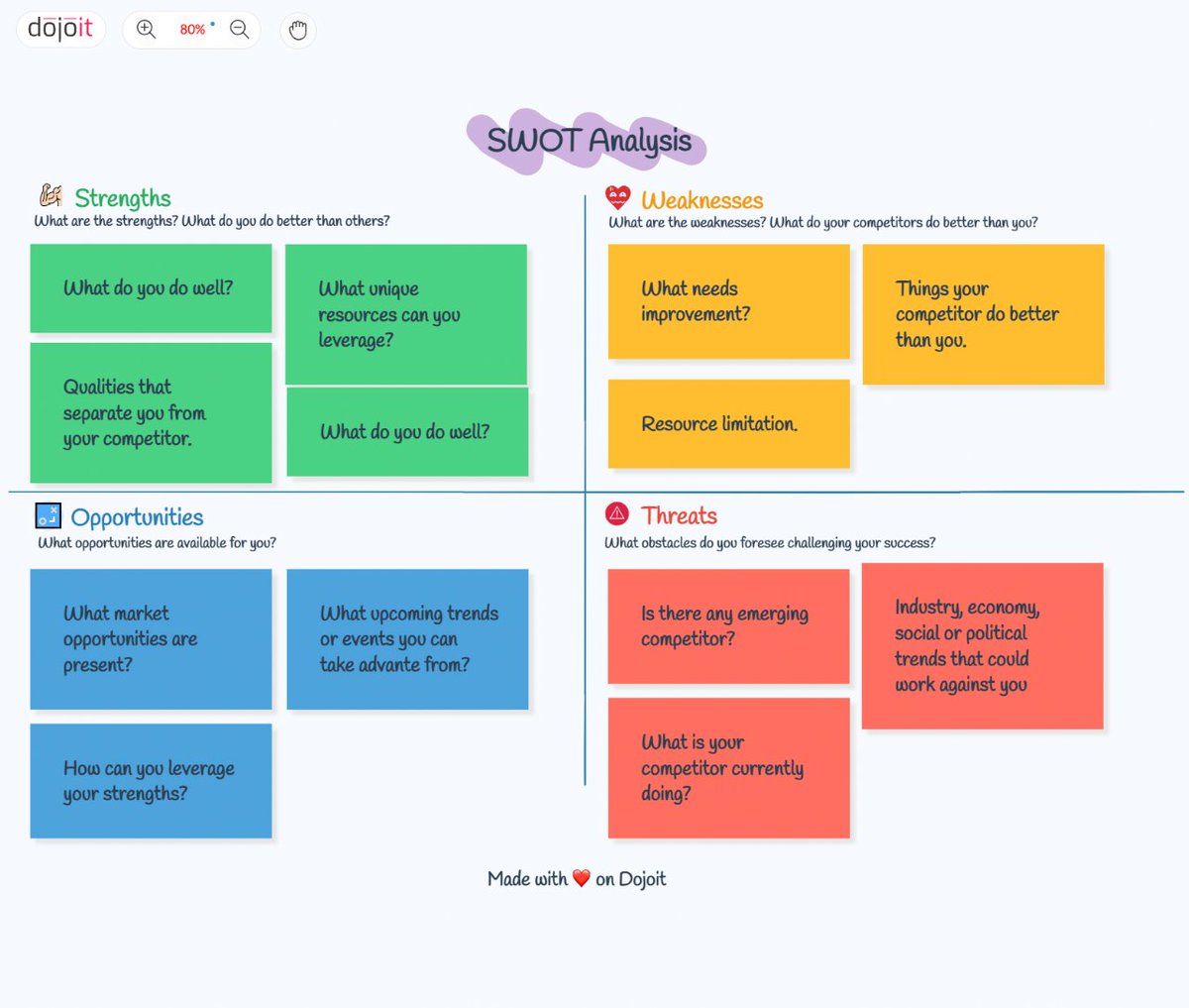Click the Weaknesses subtitle question text

click(x=822, y=223)
